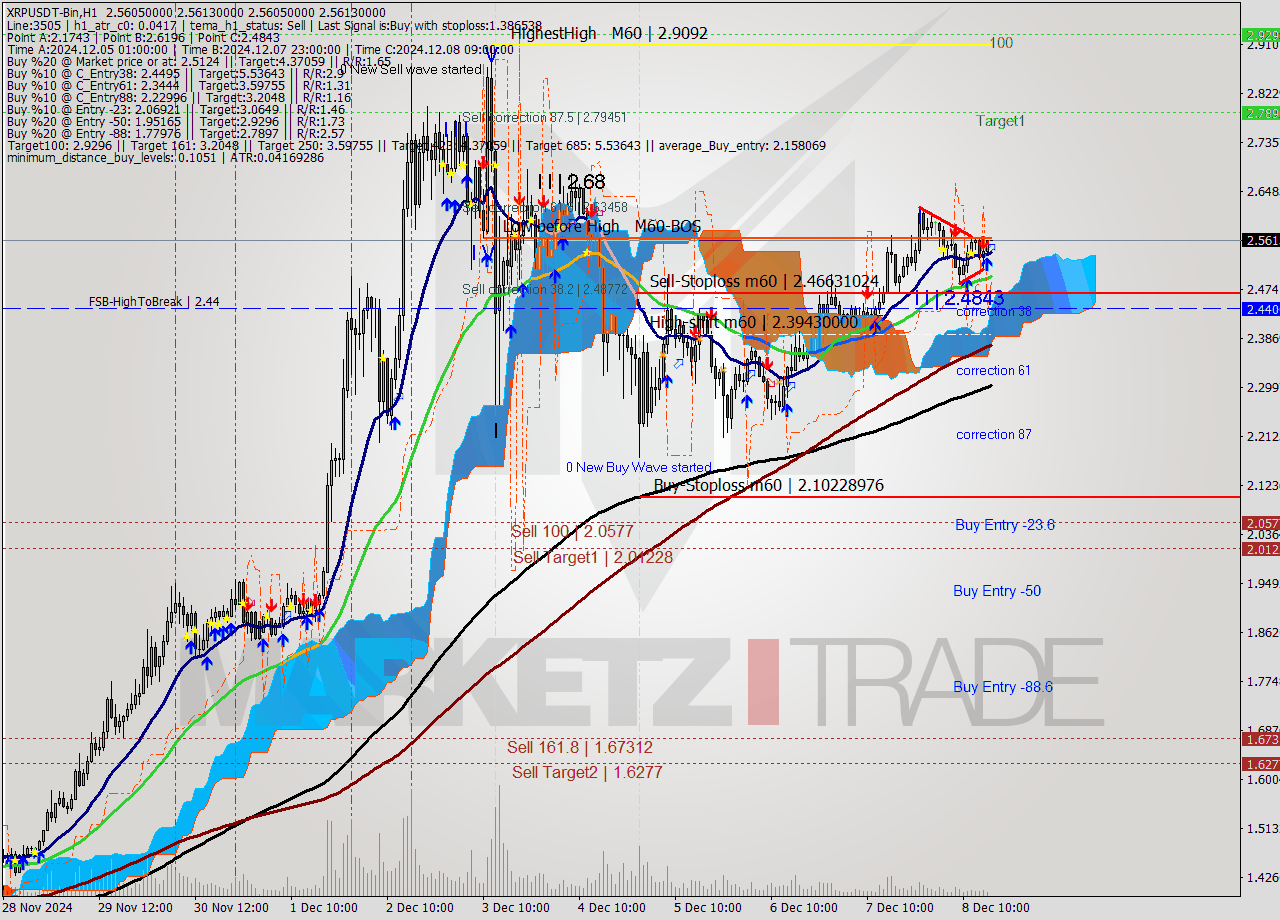1280x920 pixels.
Task: Click the 'Sell Target1 | 2.01228' label
Action: 592,557
